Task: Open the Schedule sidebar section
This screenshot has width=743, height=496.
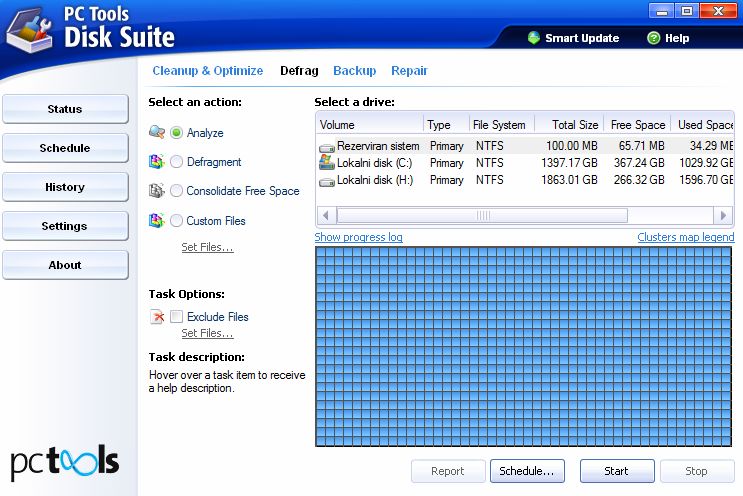Action: coord(65,148)
